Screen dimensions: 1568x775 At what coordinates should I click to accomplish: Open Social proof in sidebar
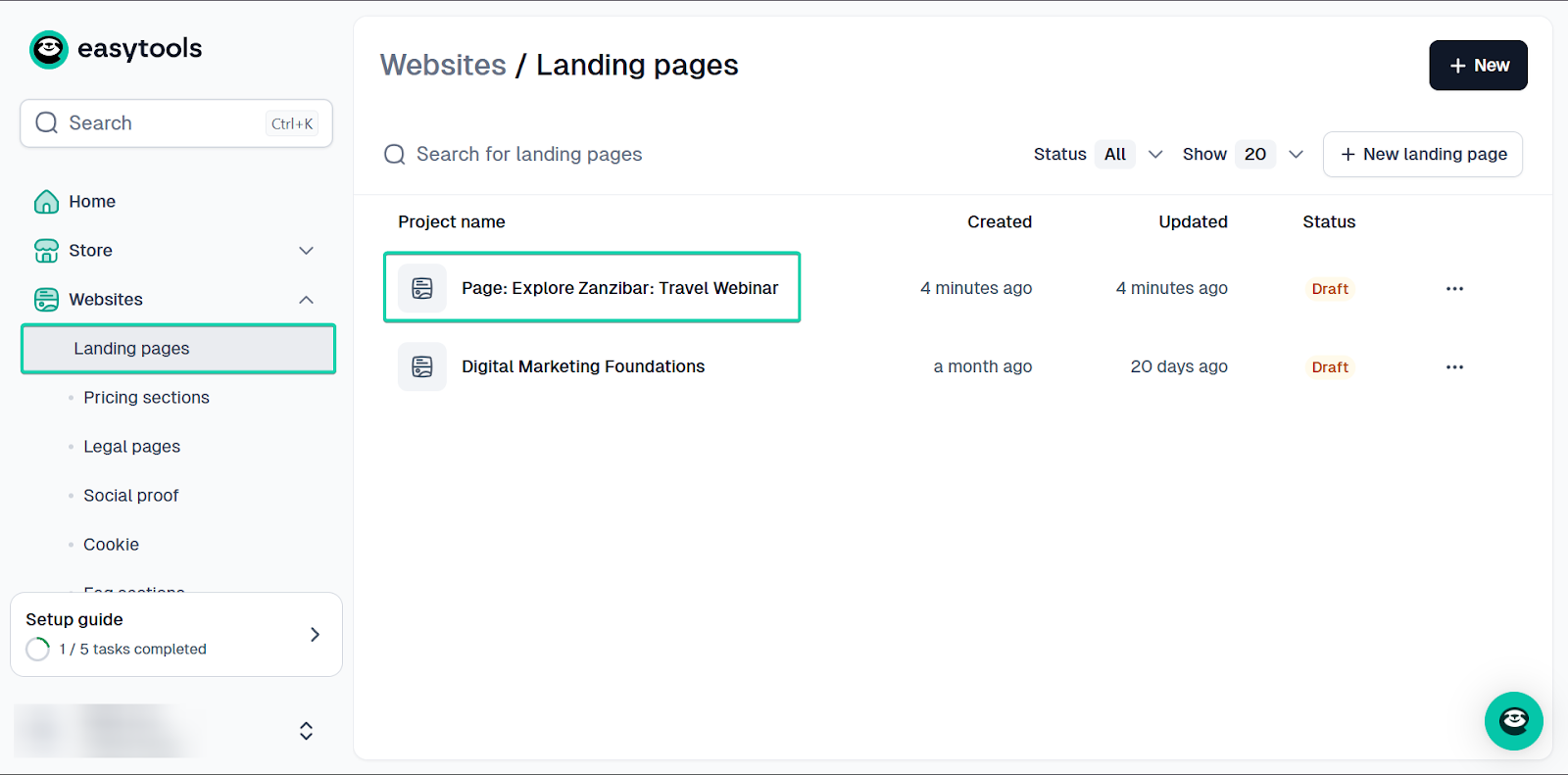[131, 496]
